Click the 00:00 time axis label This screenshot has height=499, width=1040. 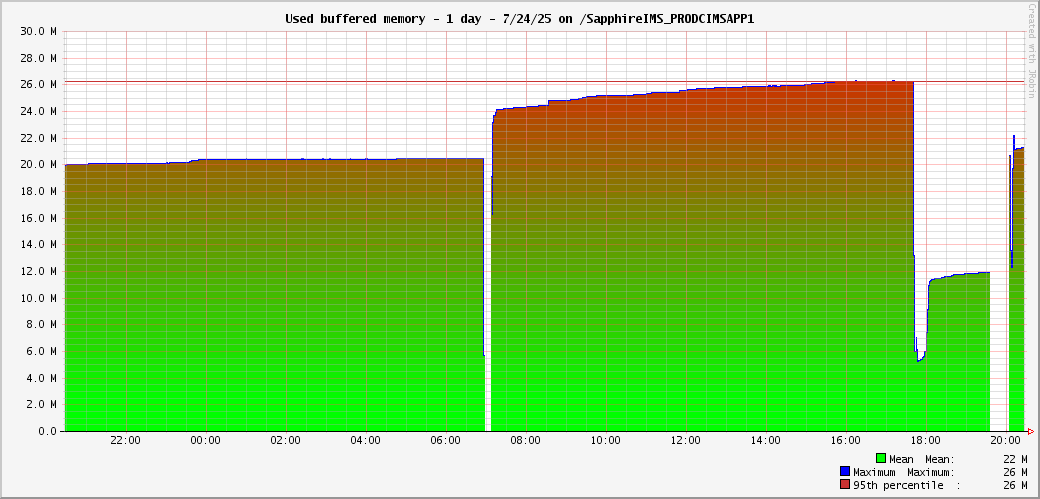[206, 441]
